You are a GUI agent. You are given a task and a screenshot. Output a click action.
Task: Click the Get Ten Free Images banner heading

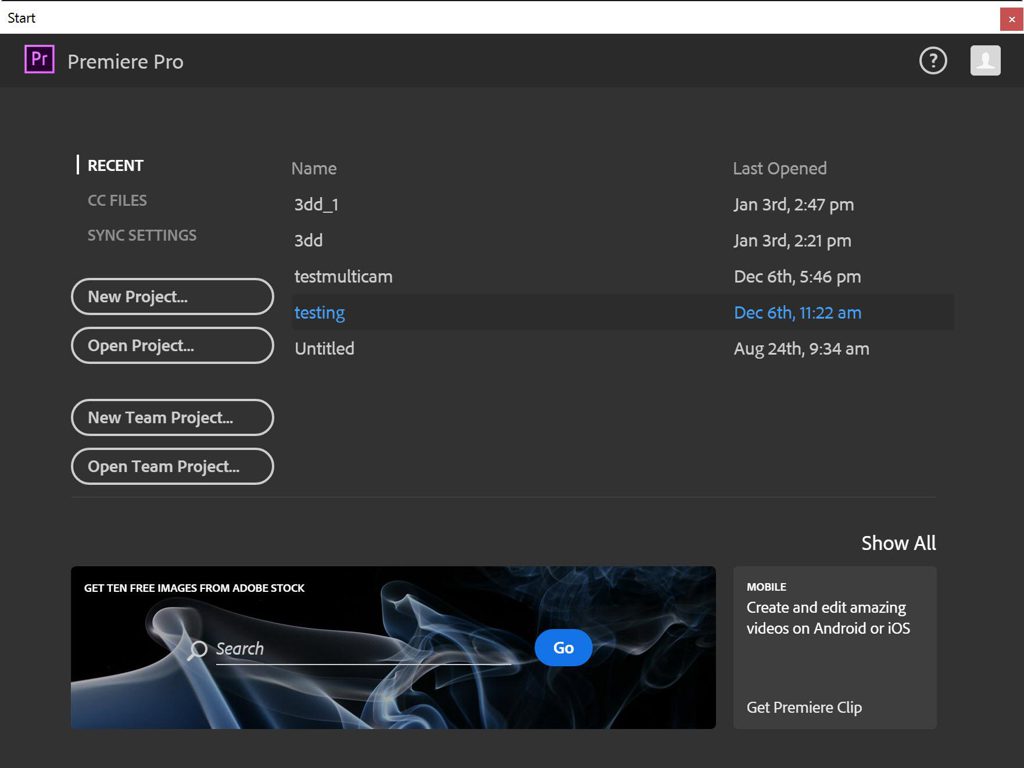tap(194, 588)
